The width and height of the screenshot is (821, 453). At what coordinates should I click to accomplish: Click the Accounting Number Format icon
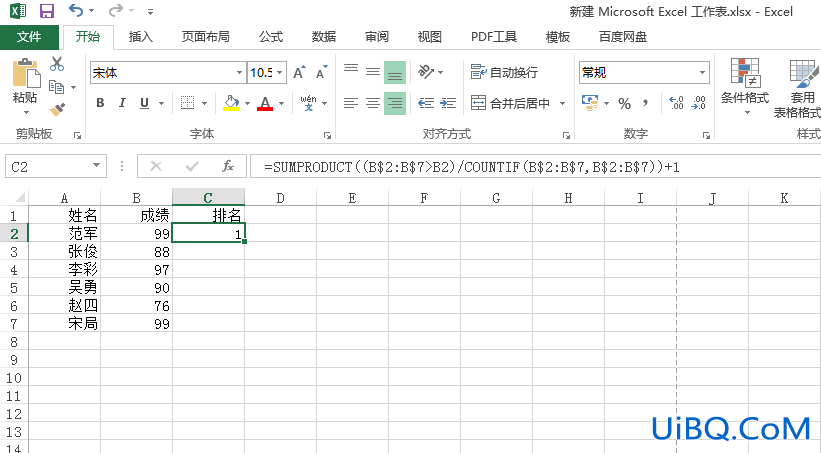pos(590,103)
